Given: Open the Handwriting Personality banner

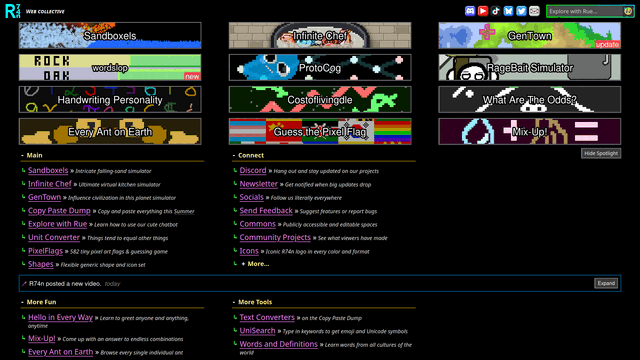Looking at the screenshot, I should pos(110,99).
